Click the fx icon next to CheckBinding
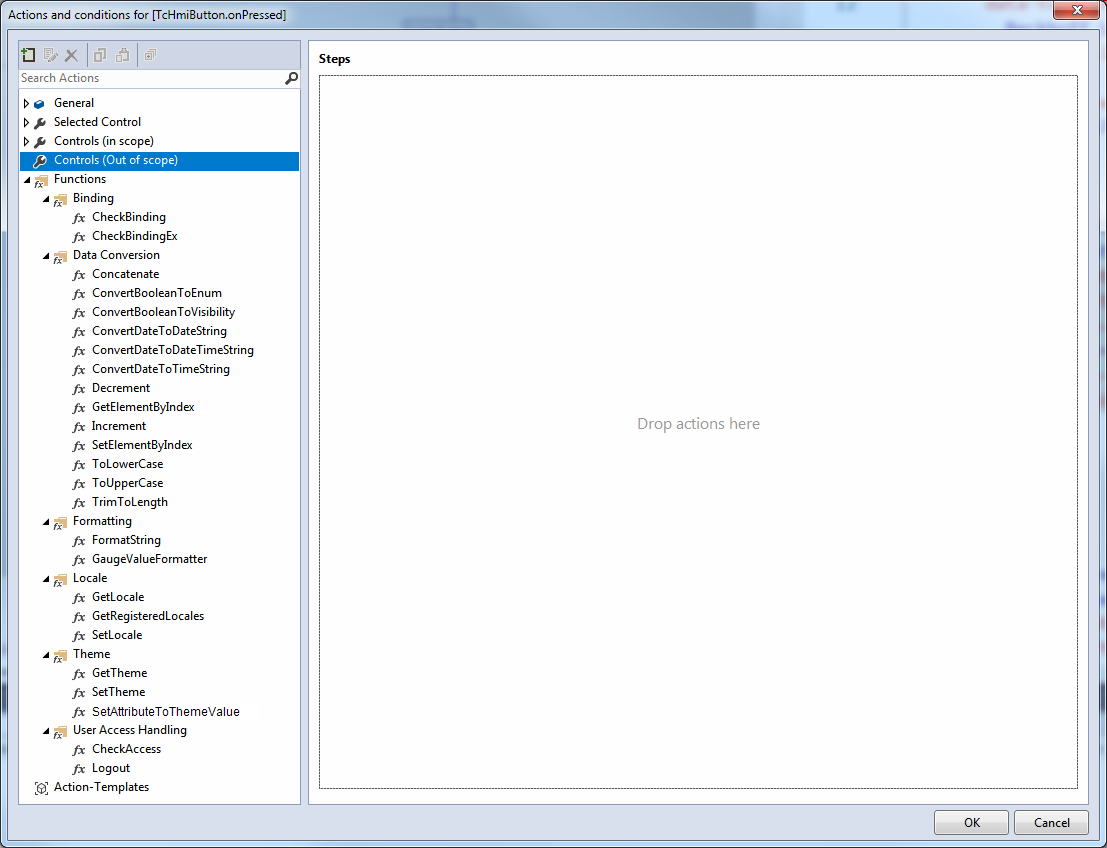The width and height of the screenshot is (1107, 848). tap(79, 218)
